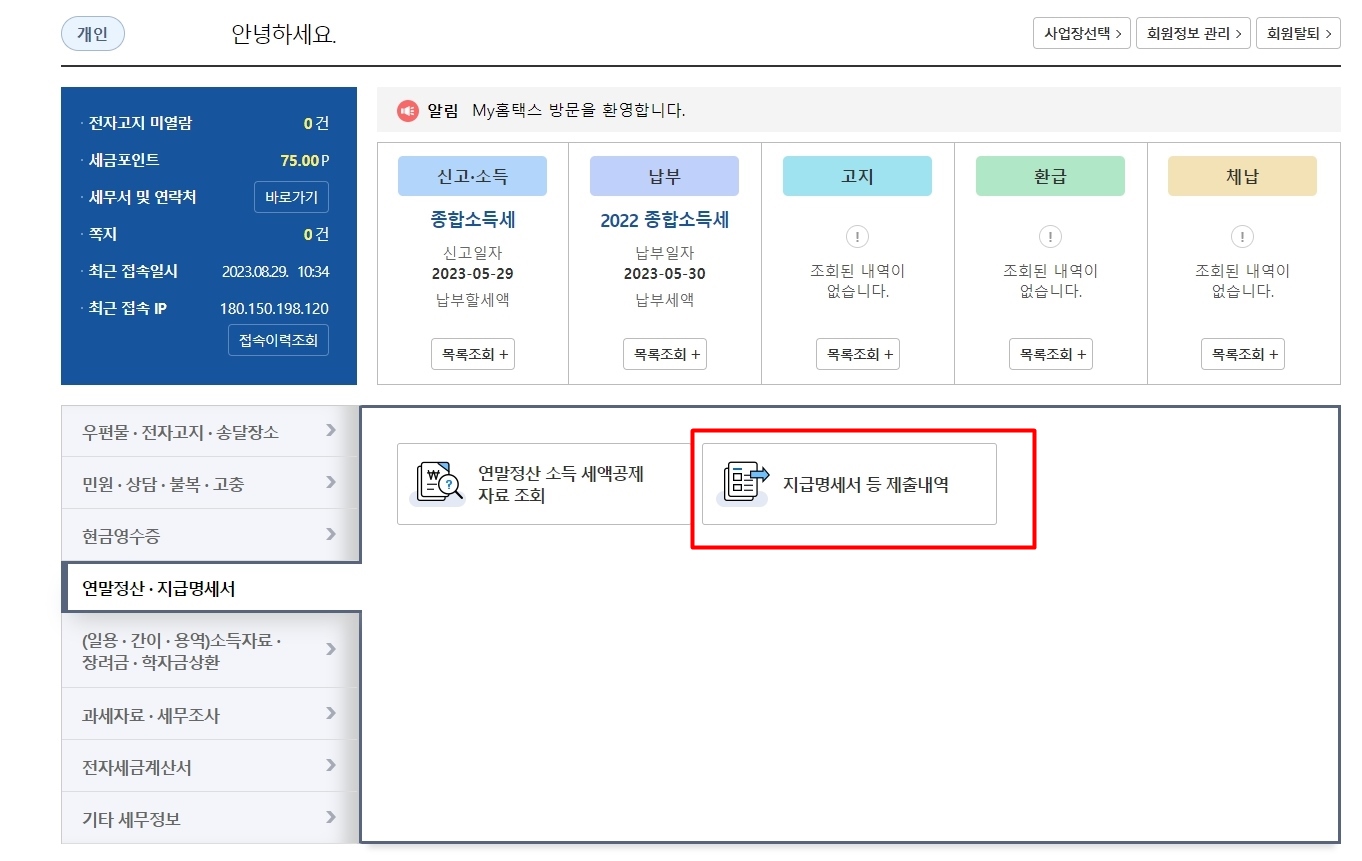
Task: Click the 신고일자 2023-05-29 date
Action: 473,274
